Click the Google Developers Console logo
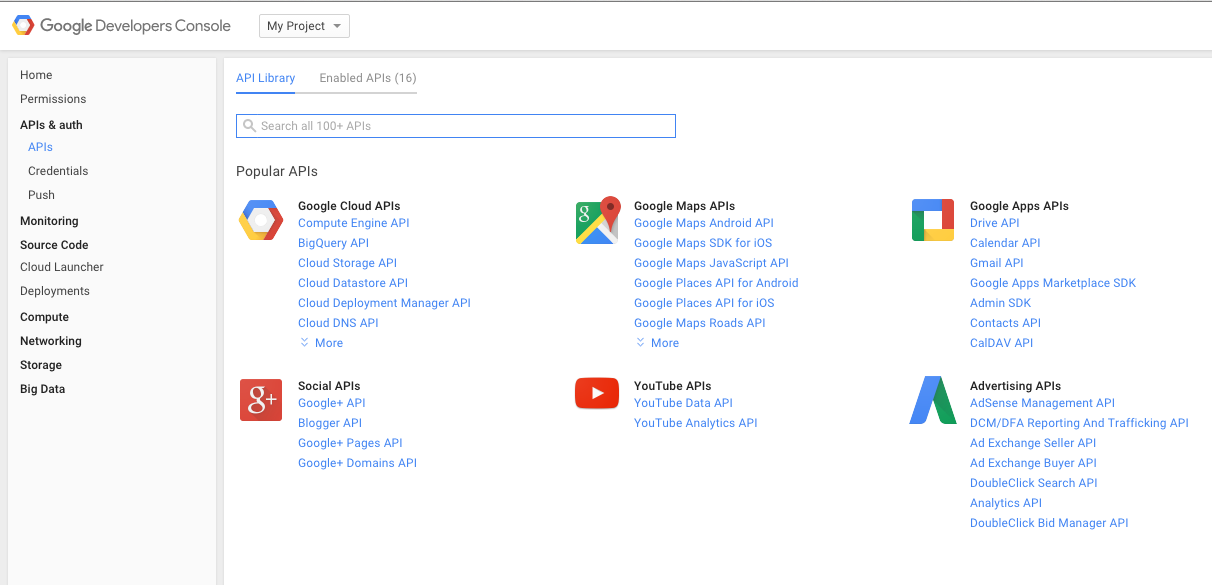 121,26
